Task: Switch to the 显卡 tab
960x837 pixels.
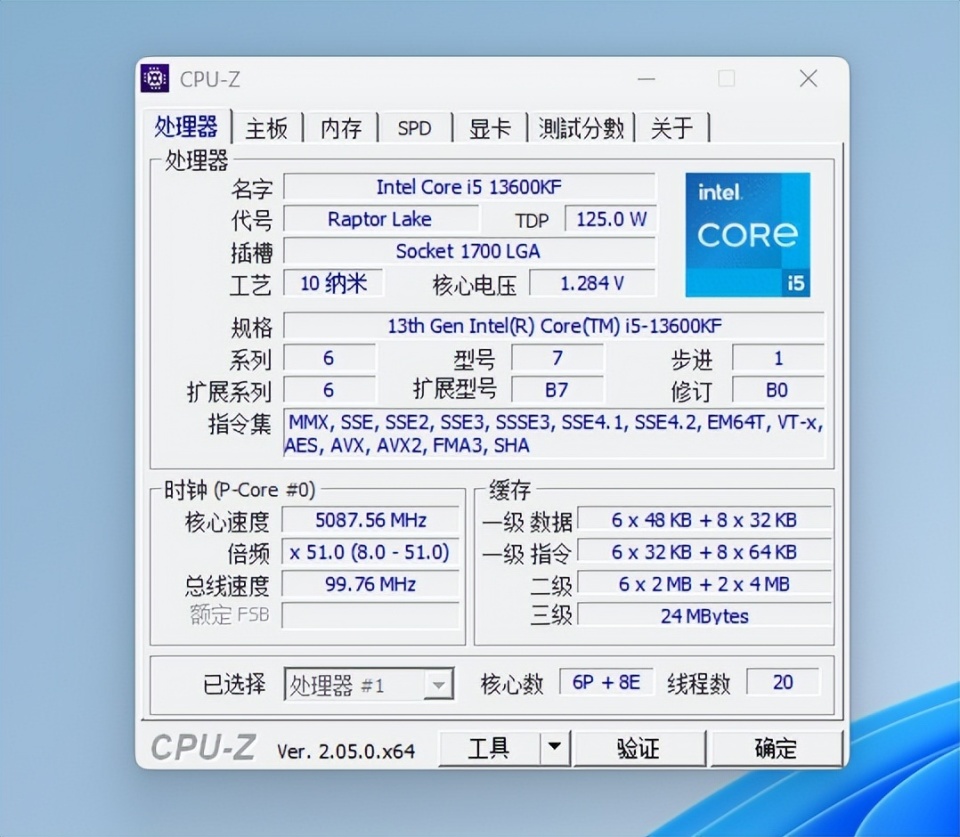Action: 488,128
